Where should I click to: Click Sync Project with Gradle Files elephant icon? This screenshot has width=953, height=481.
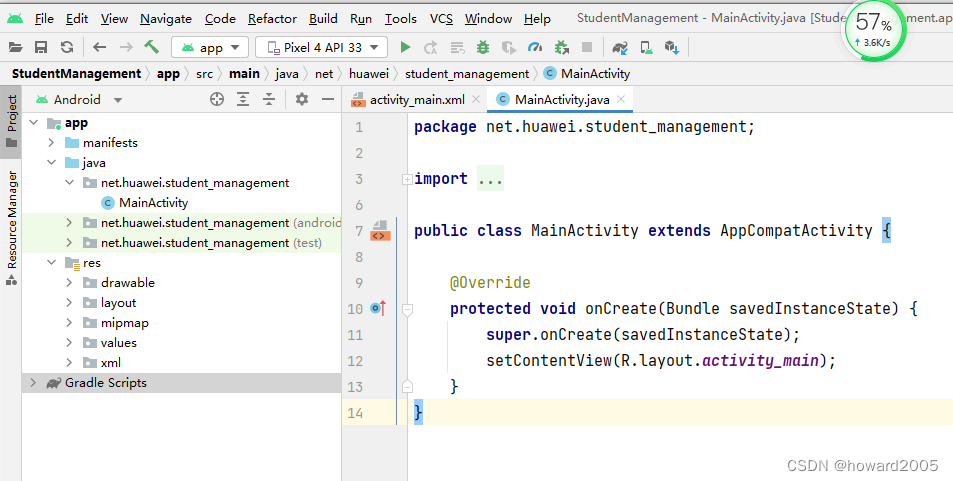(x=620, y=47)
